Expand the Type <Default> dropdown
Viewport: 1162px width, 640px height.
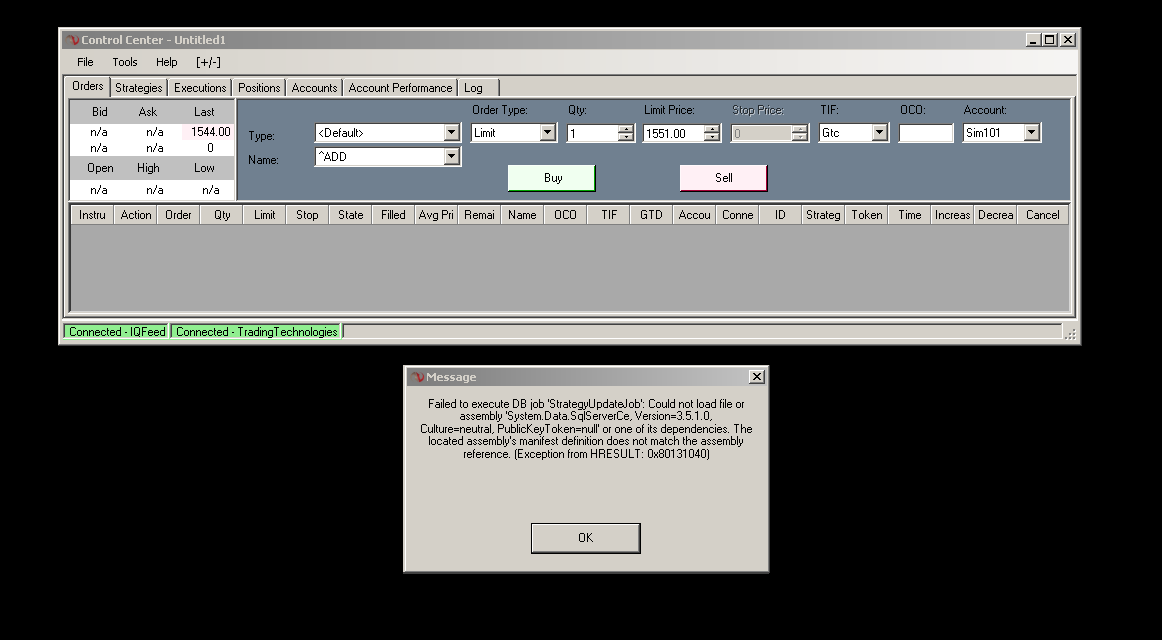pyautogui.click(x=451, y=133)
